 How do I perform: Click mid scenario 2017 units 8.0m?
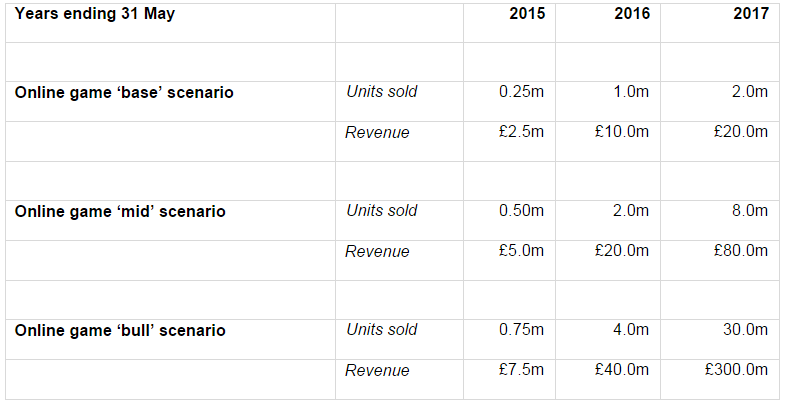coord(750,210)
